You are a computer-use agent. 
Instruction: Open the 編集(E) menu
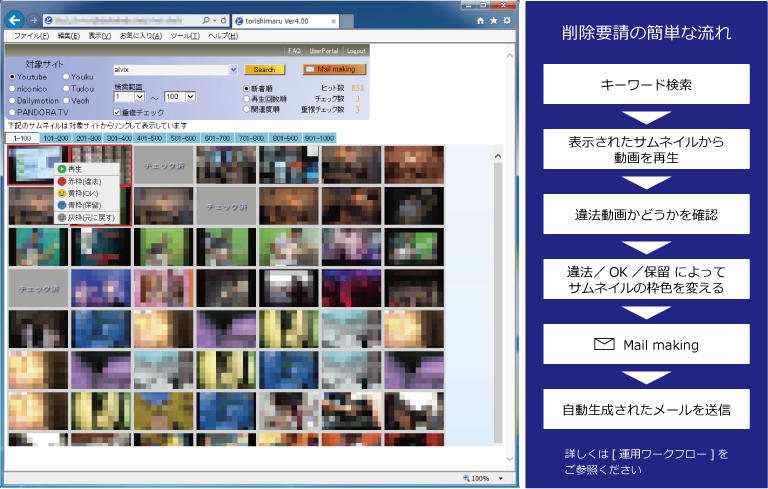[69, 36]
